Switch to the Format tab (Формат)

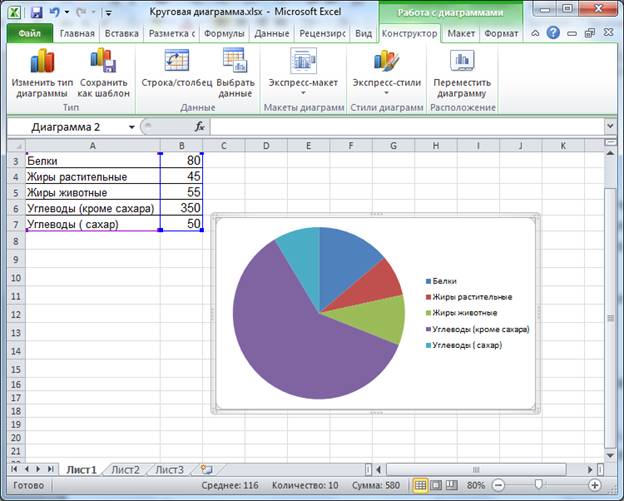(x=501, y=33)
